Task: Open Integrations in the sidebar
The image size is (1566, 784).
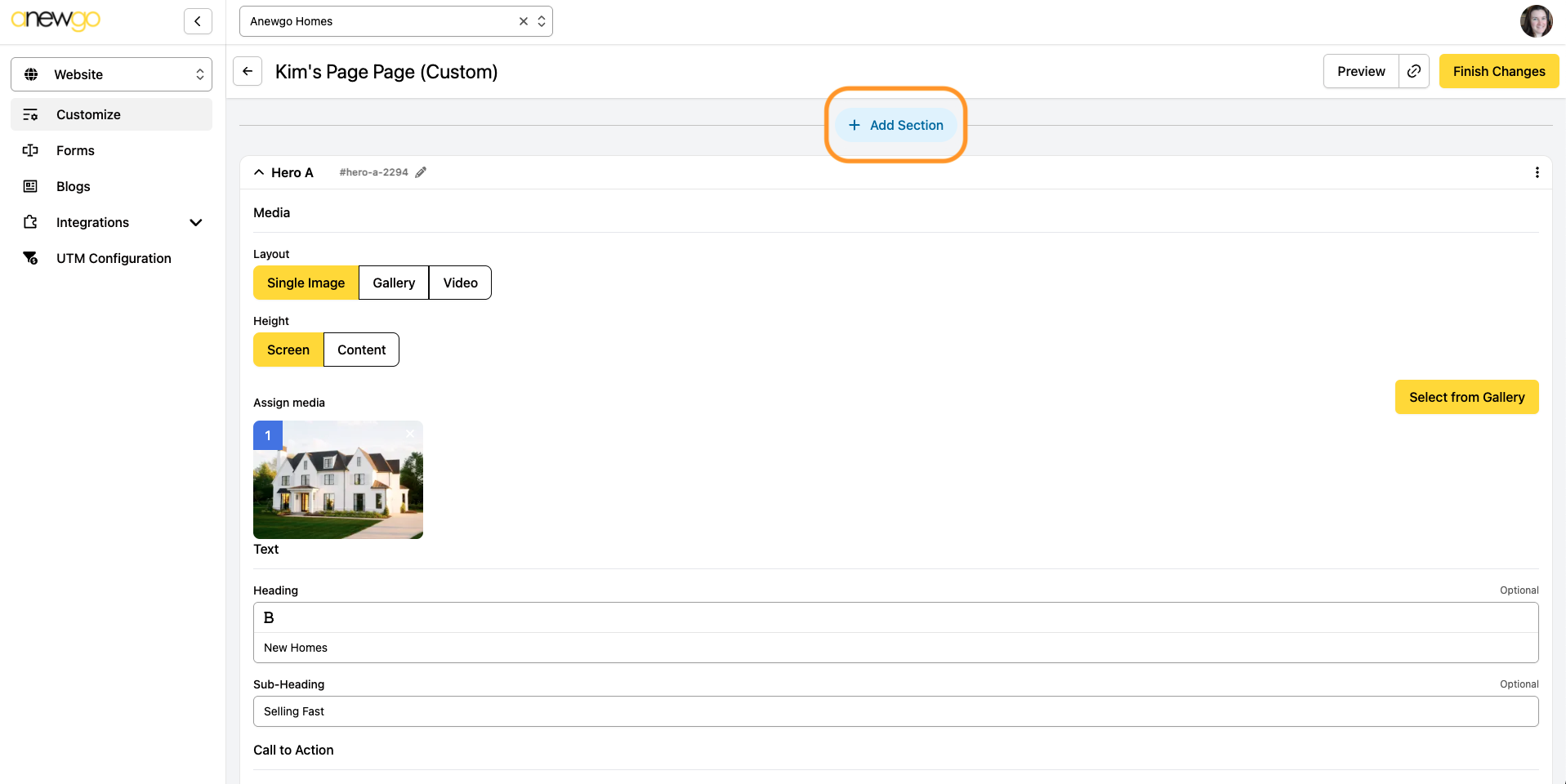Action: click(111, 222)
